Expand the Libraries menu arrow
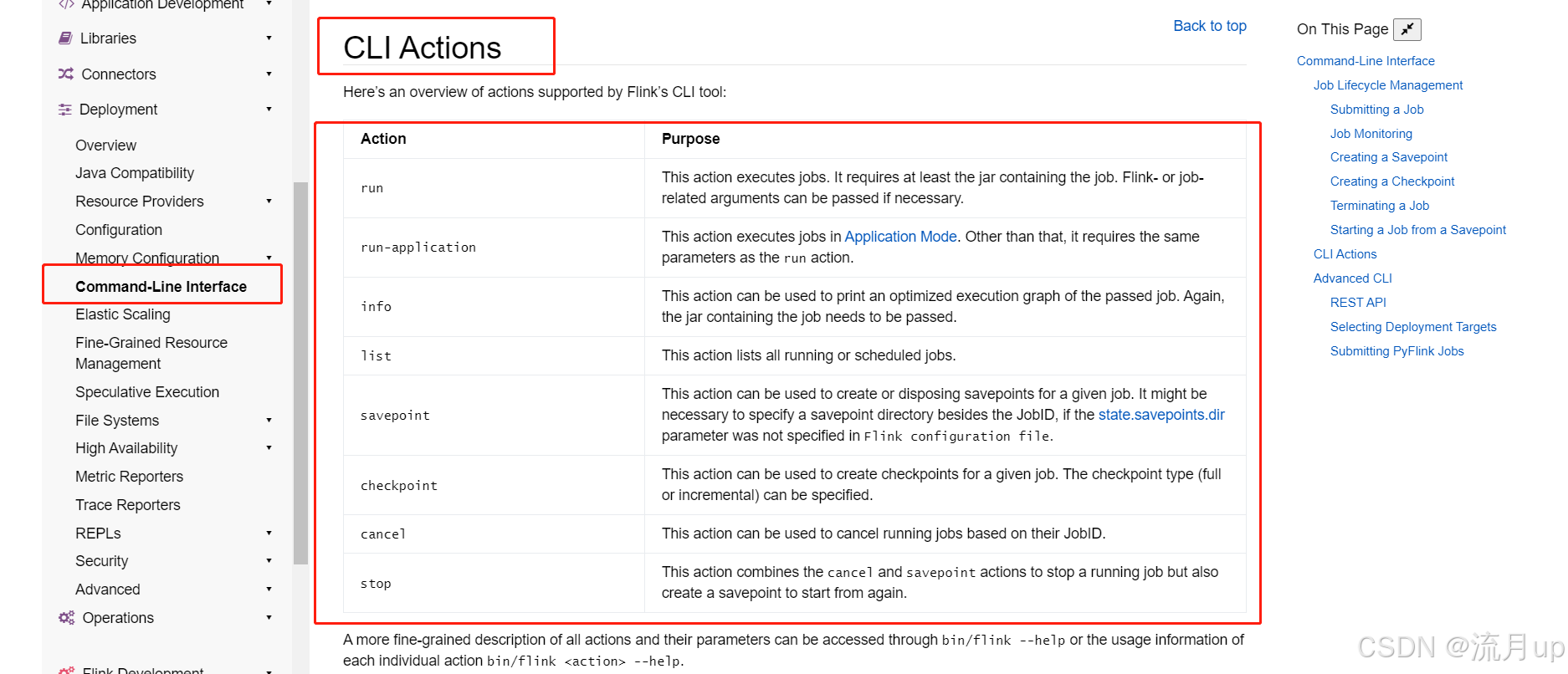Viewport: 1568px width, 674px height. click(x=269, y=38)
